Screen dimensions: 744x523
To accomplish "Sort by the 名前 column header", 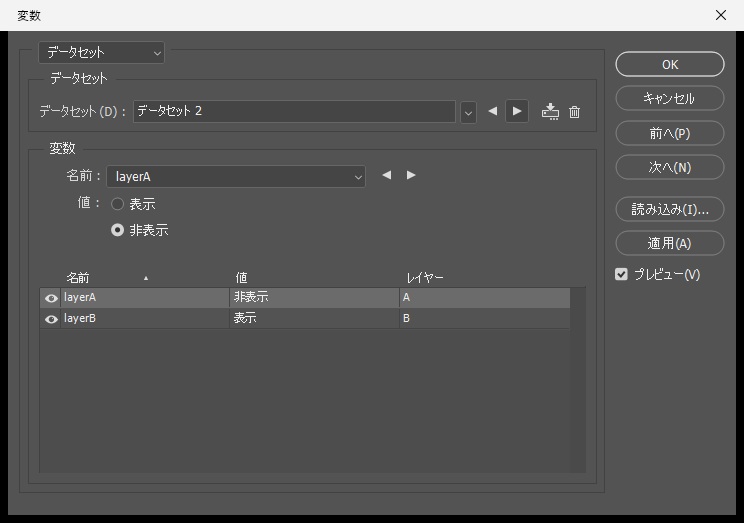I will [x=78, y=278].
